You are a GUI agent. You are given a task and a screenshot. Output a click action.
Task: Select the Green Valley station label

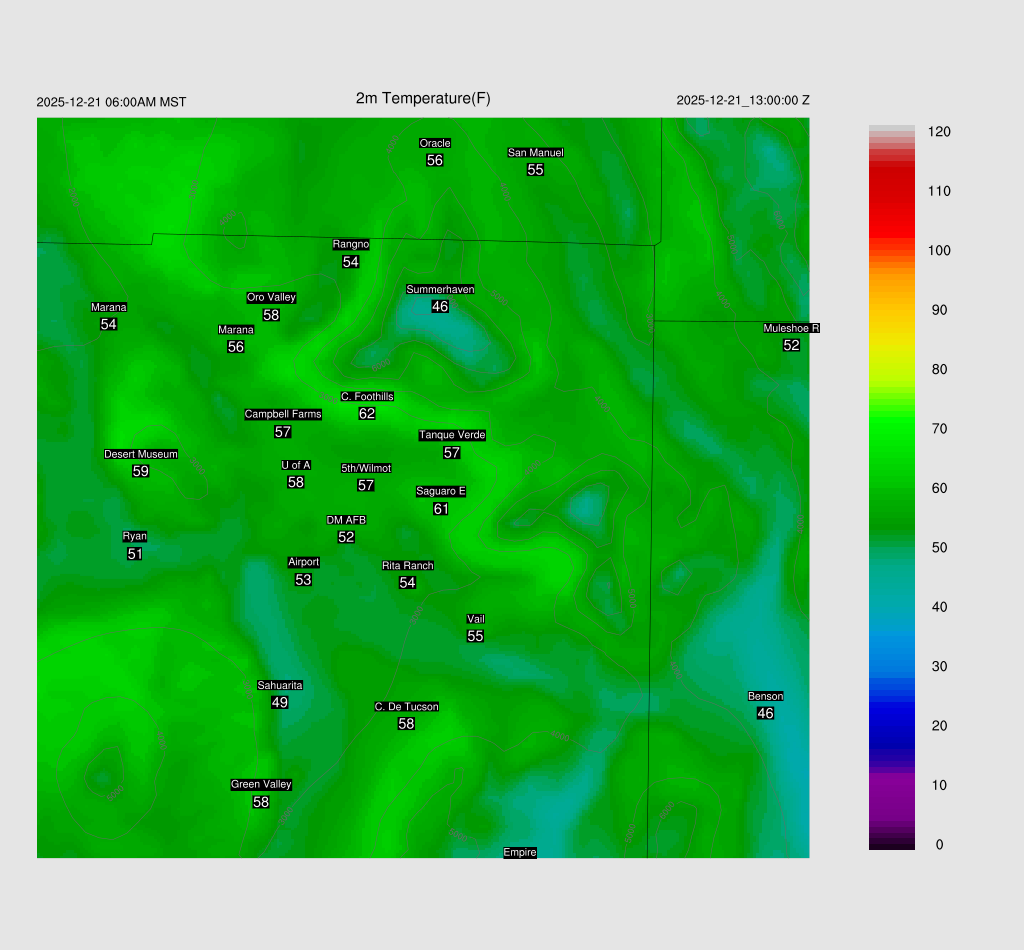261,785
